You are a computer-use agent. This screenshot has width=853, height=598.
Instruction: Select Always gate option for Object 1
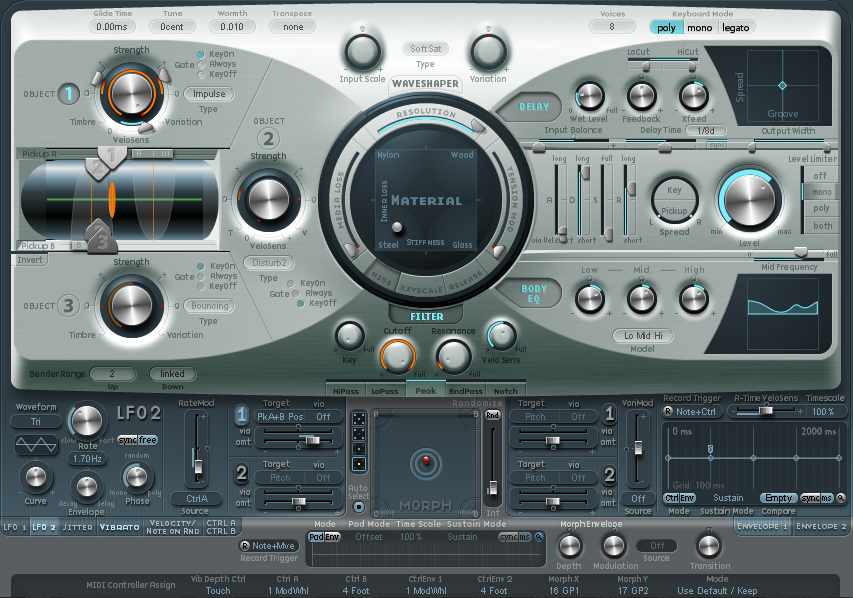(x=201, y=64)
